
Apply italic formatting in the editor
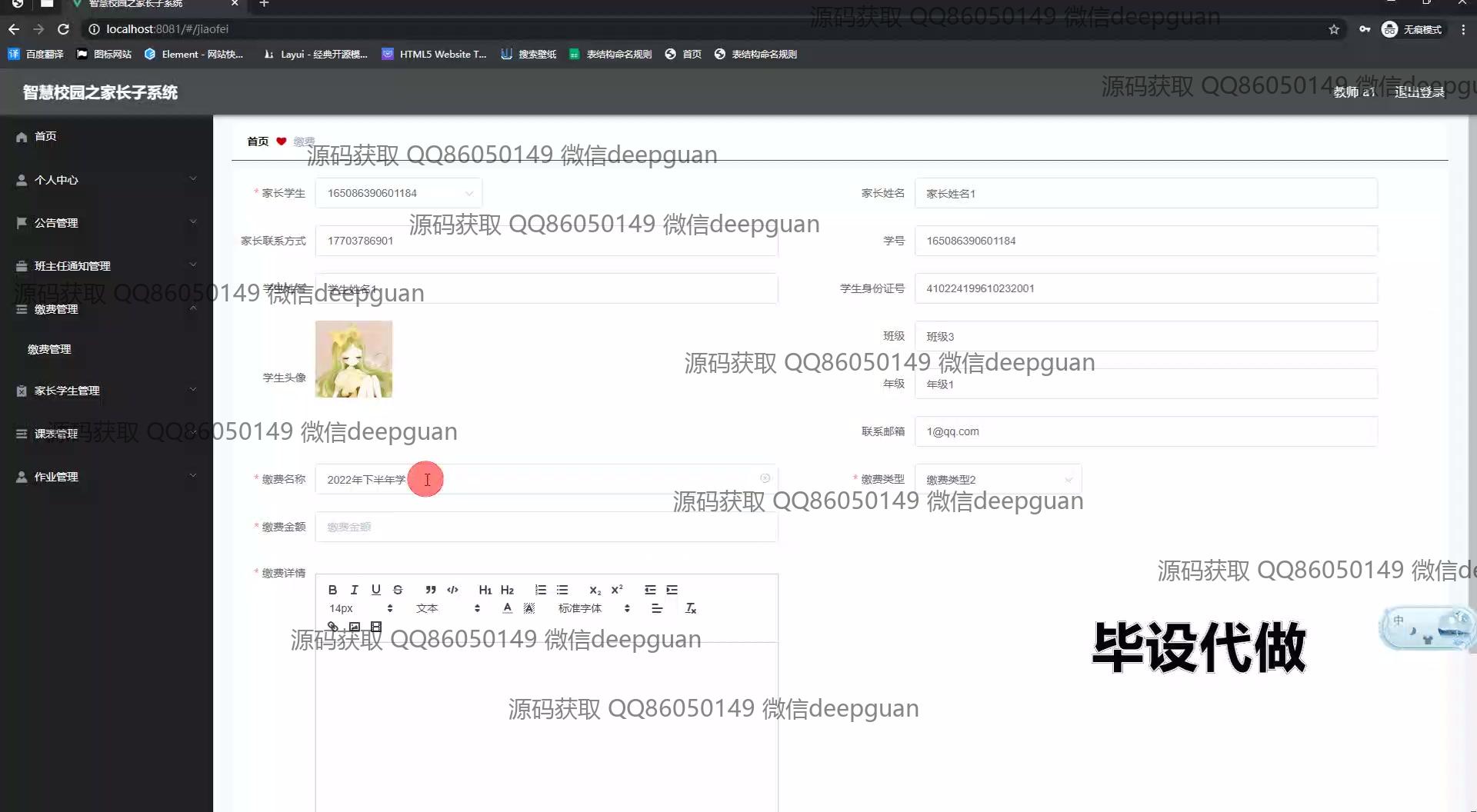point(354,590)
